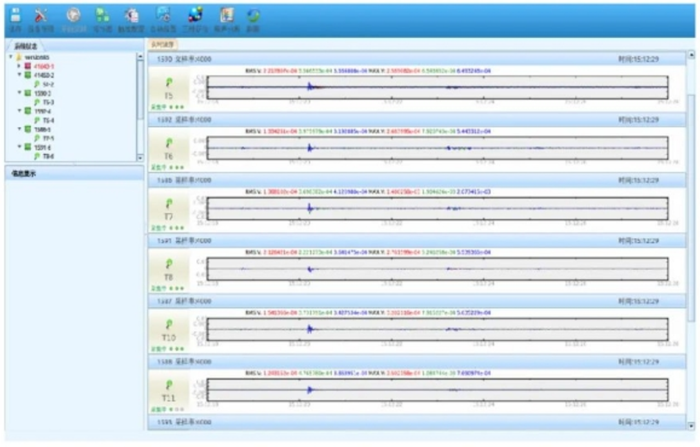This screenshot has width=700, height=447.
Task: Click the T6 waveform plot
Action: 438,148
